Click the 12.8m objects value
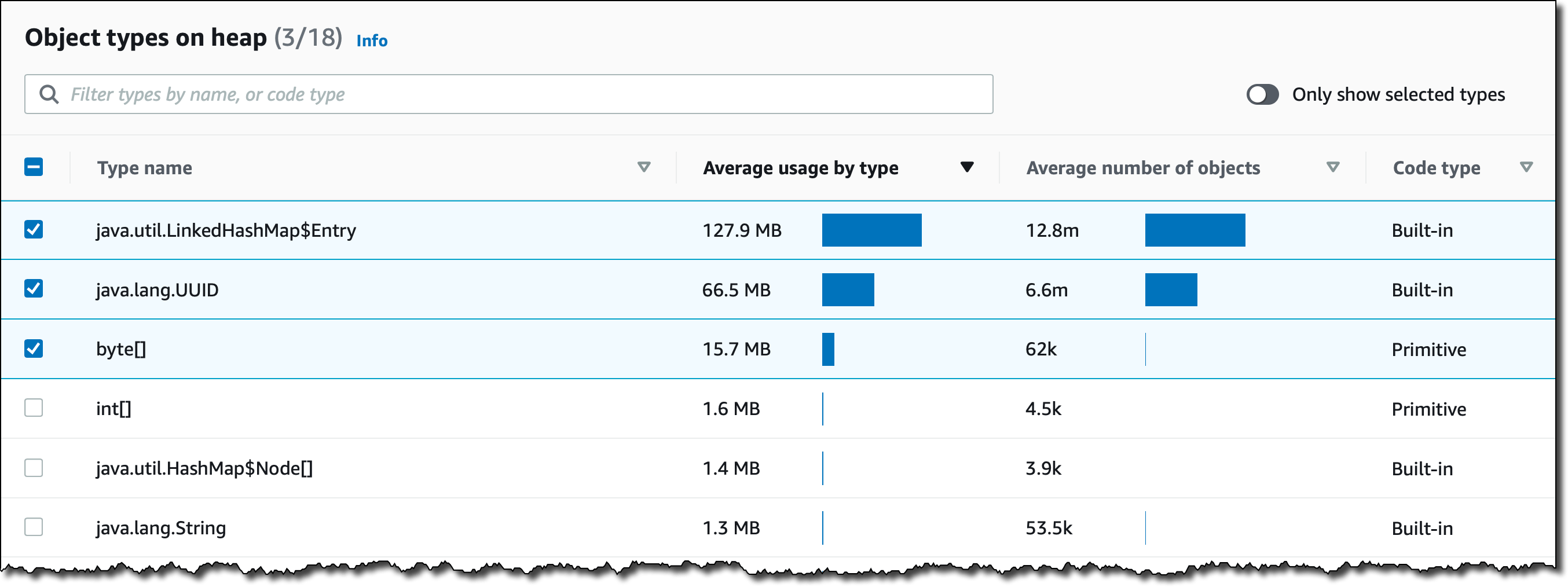This screenshot has width=1568, height=587. click(x=1053, y=230)
